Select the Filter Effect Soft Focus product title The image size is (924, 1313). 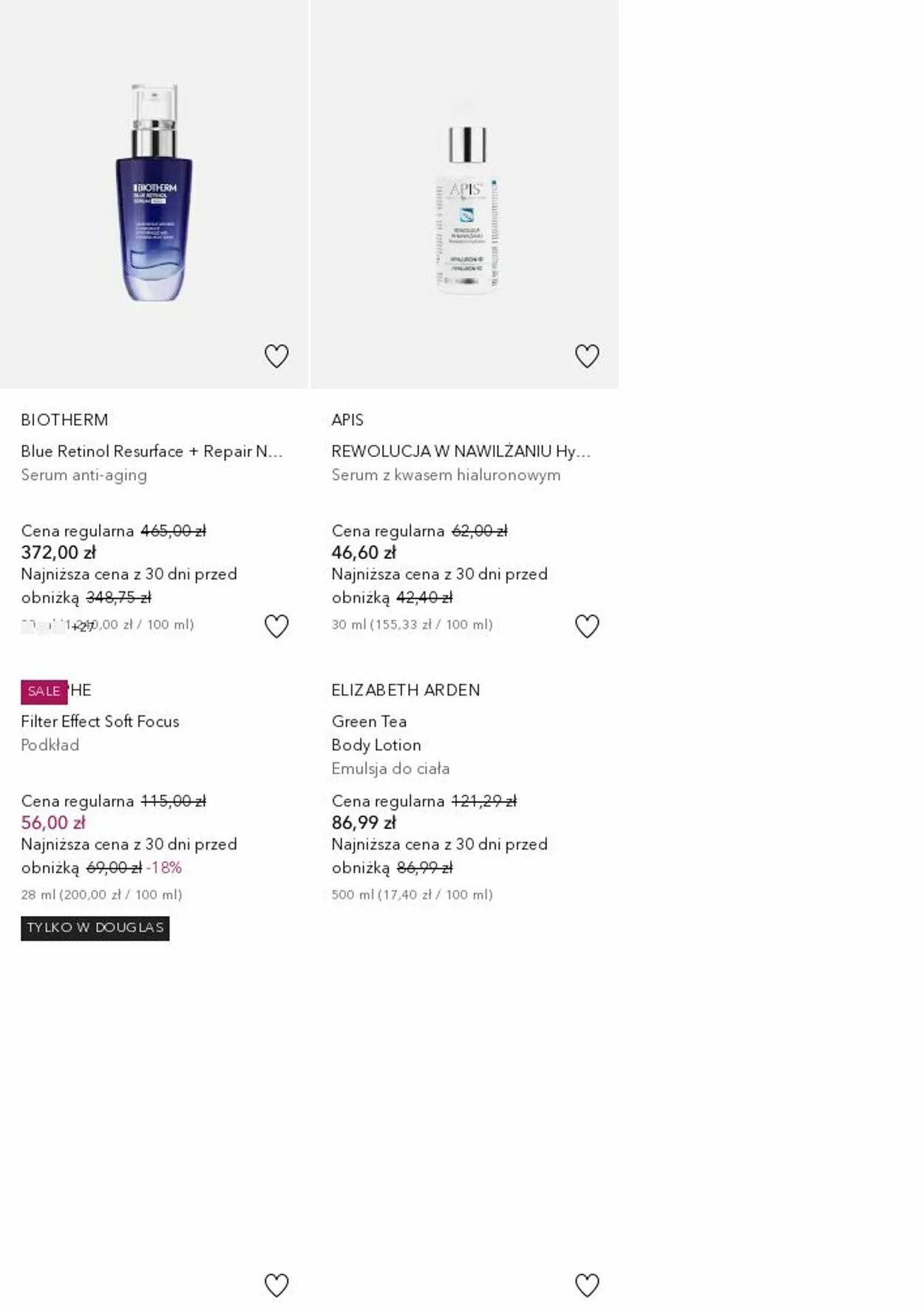tap(100, 721)
